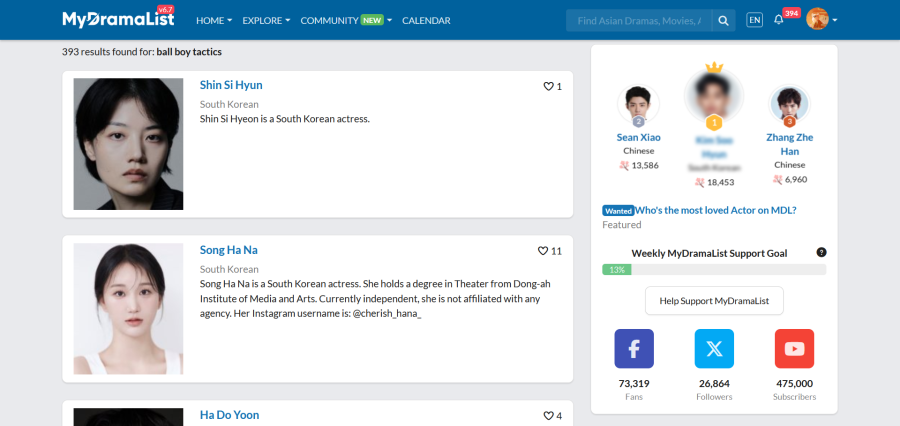This screenshot has height=426, width=900.
Task: Like Song Ha Na with heart icon
Action: point(542,251)
